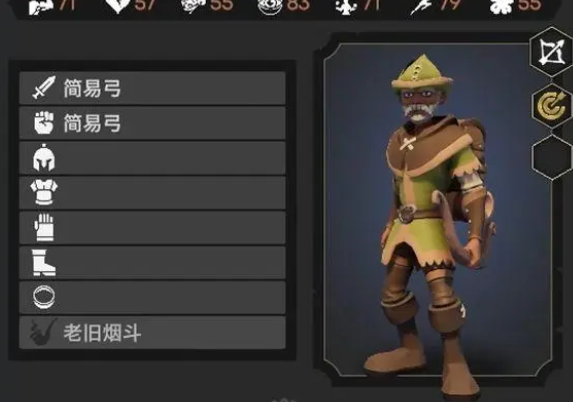Select the bow and arrow hexagon skill
Viewport: 573px width, 402px height.
[551, 53]
